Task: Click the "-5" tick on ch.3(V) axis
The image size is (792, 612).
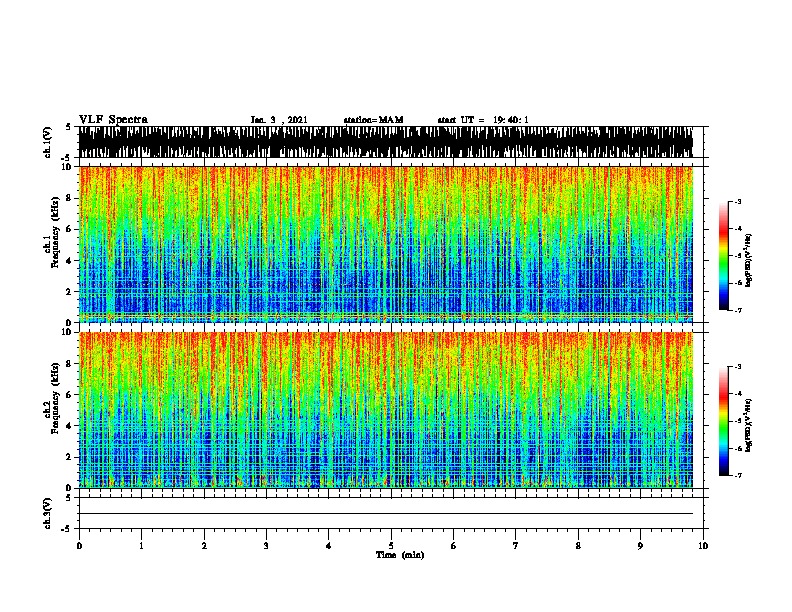Action: point(67,529)
